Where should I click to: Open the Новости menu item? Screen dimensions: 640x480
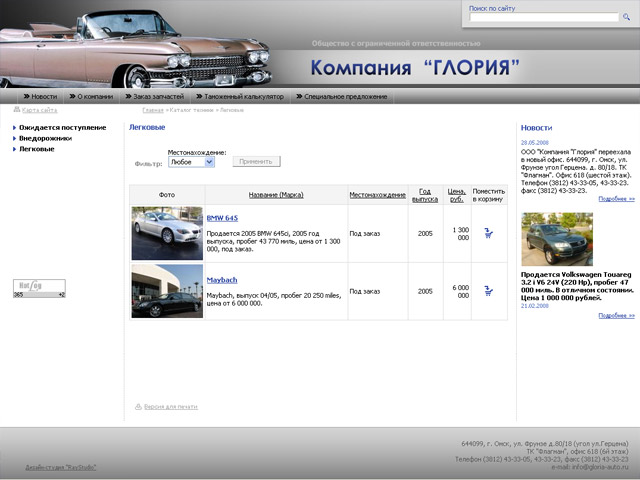coord(40,97)
